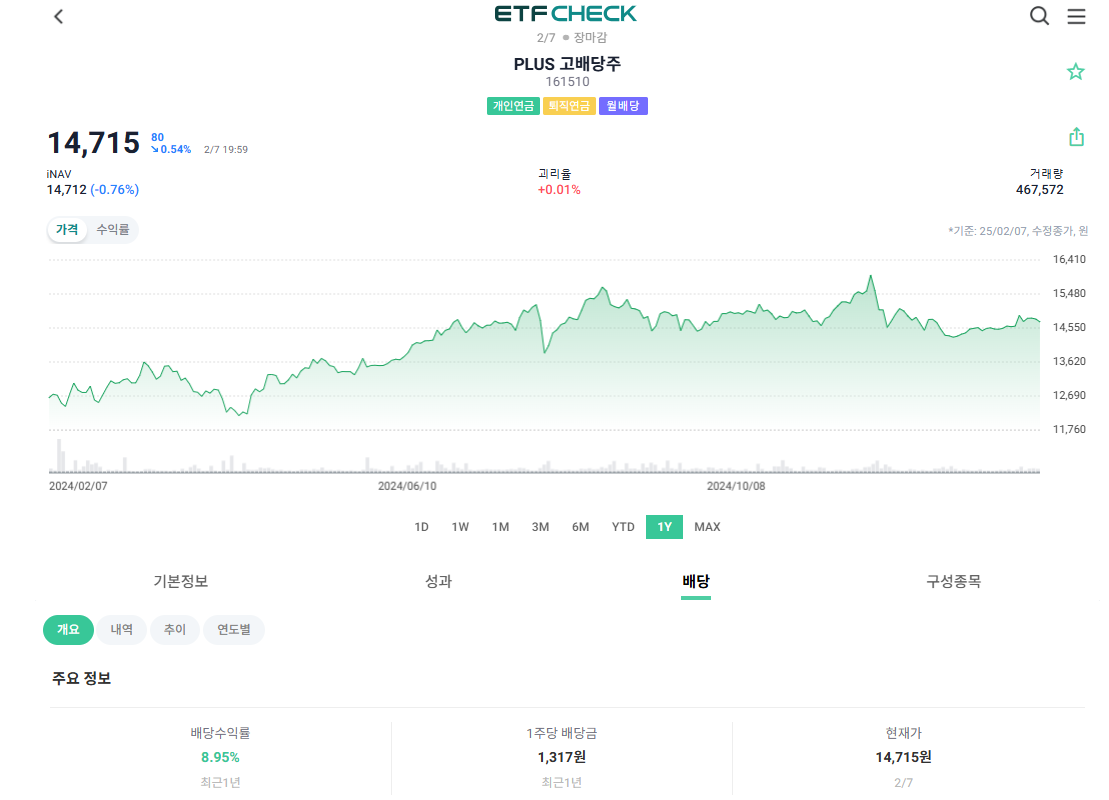Click the 15,480 y-axis label
This screenshot has height=800, width=1109.
coord(1069,293)
